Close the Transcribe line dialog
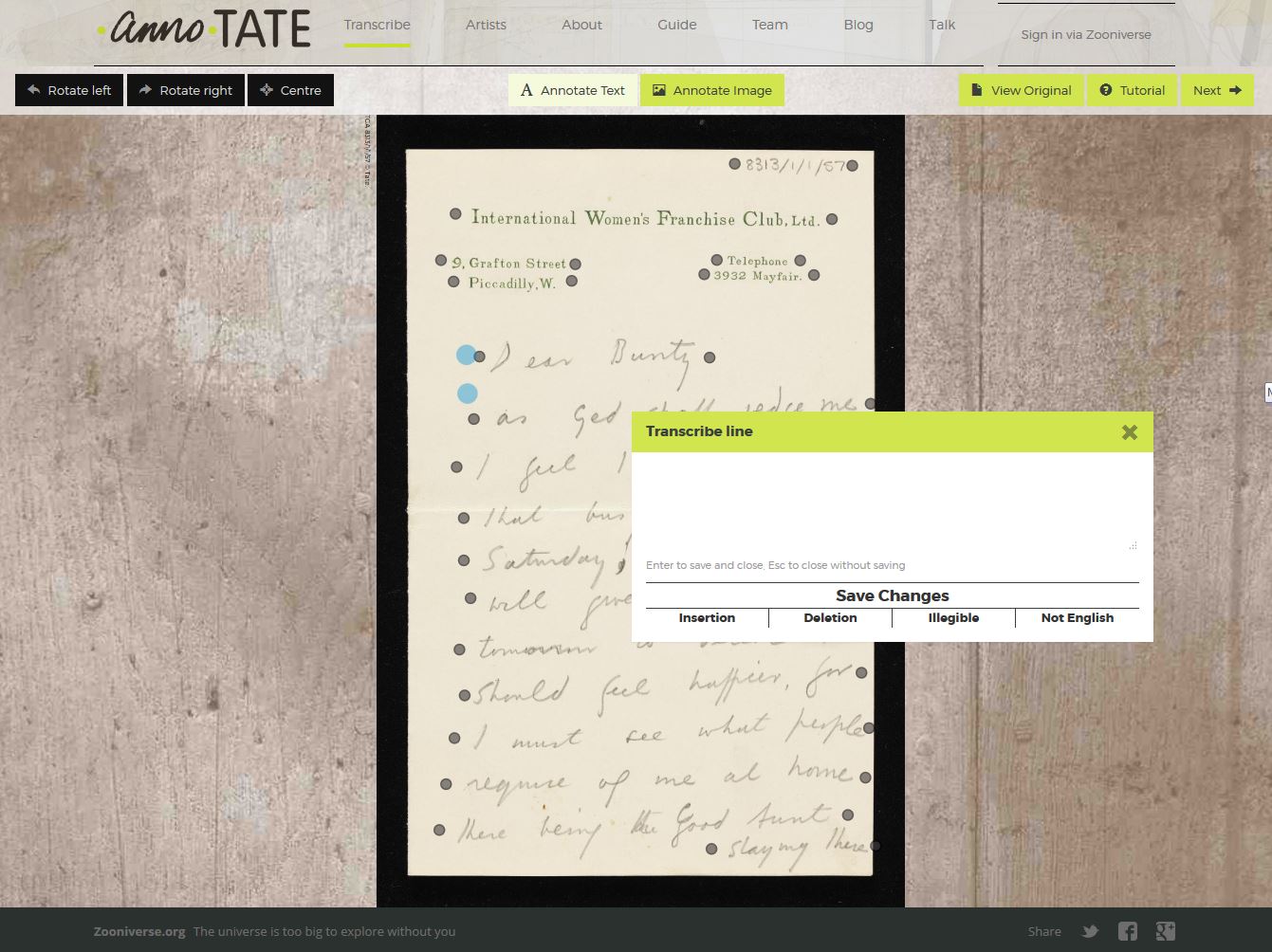The image size is (1272, 952). 1129,432
